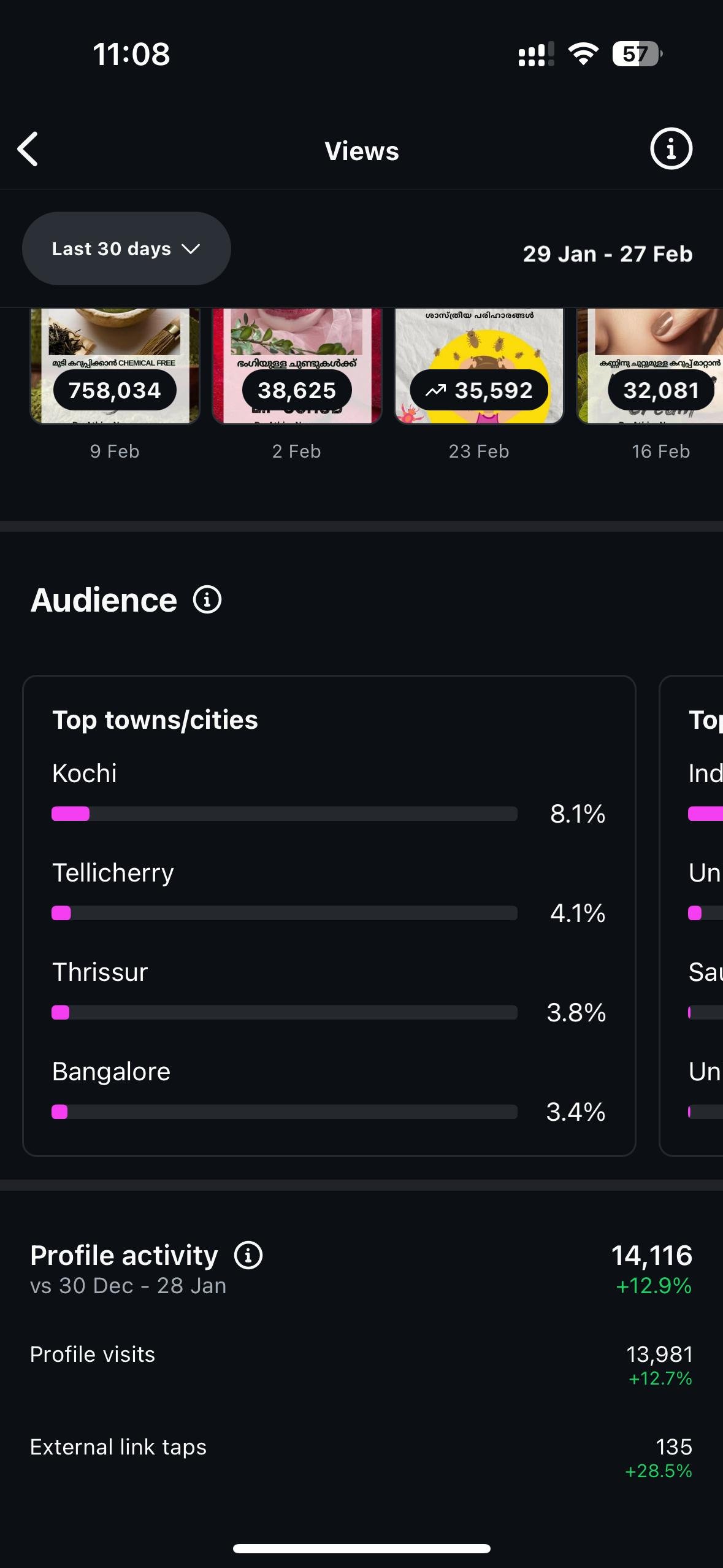Tap the info icon beside Profile activity
Screen dimensions: 723x1568
[x=248, y=1255]
